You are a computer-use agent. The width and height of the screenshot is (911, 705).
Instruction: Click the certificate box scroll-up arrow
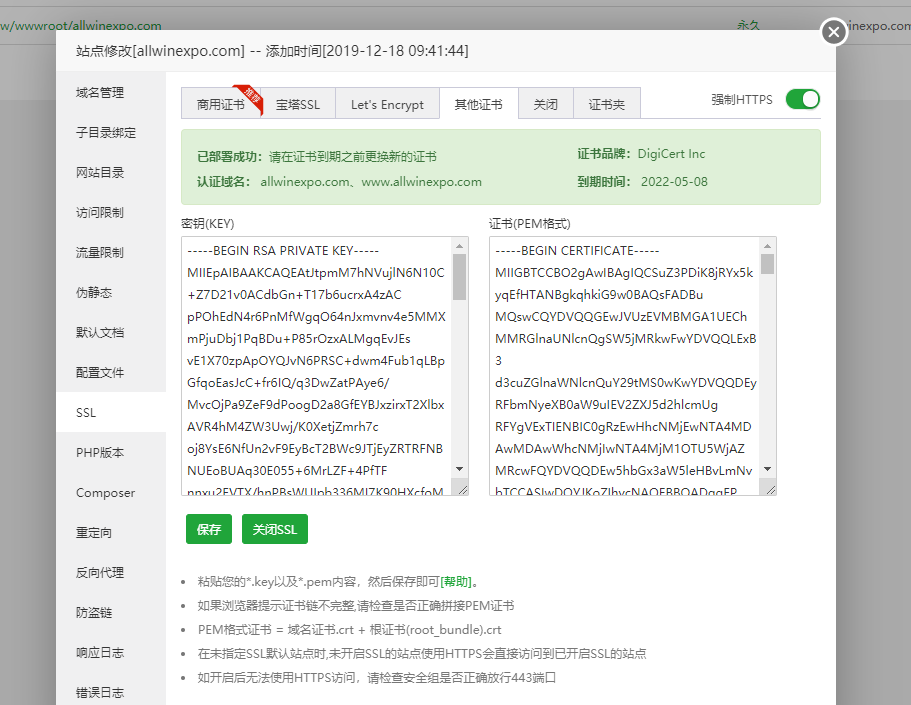pos(767,245)
